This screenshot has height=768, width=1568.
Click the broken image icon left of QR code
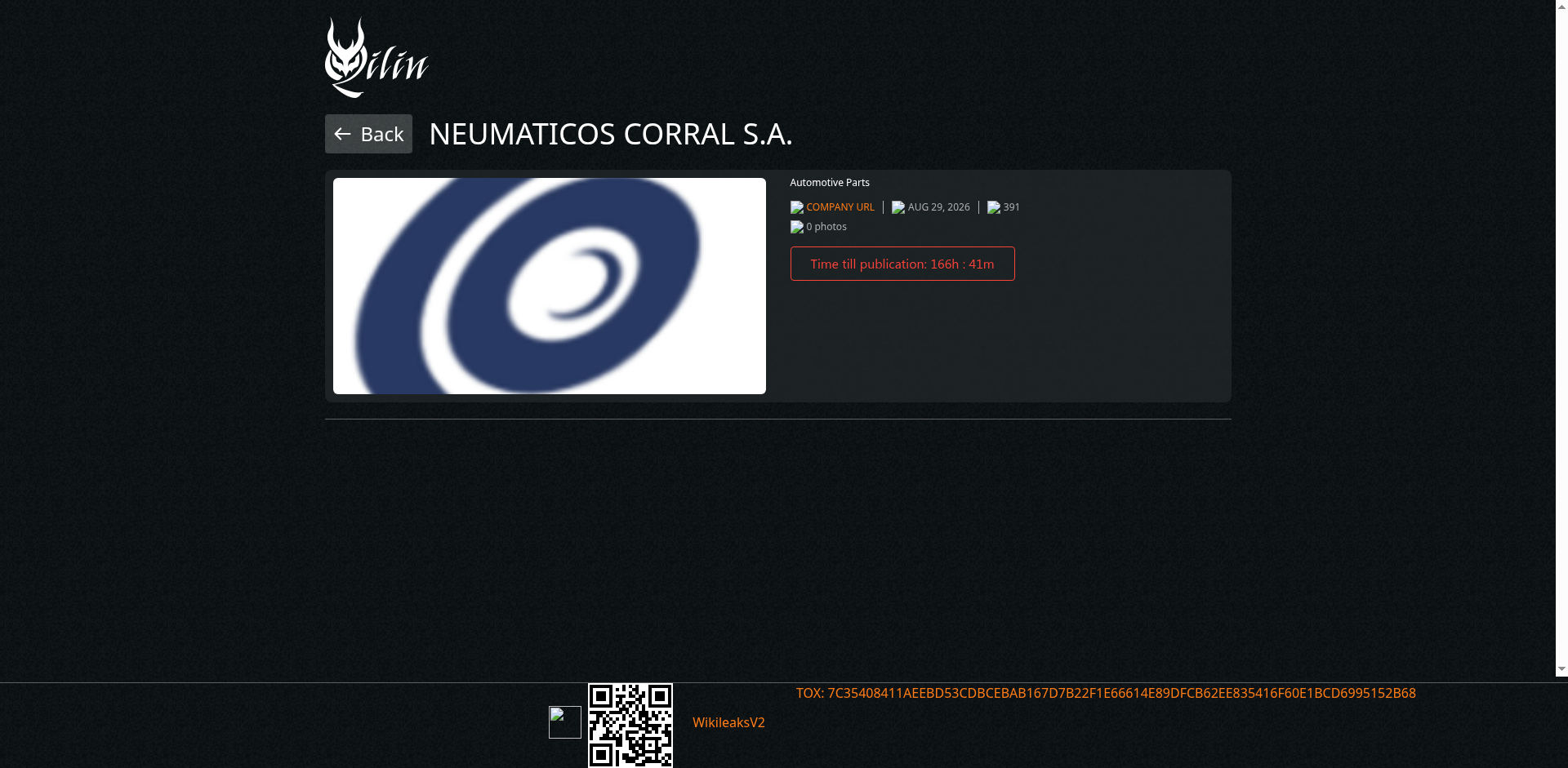[565, 722]
